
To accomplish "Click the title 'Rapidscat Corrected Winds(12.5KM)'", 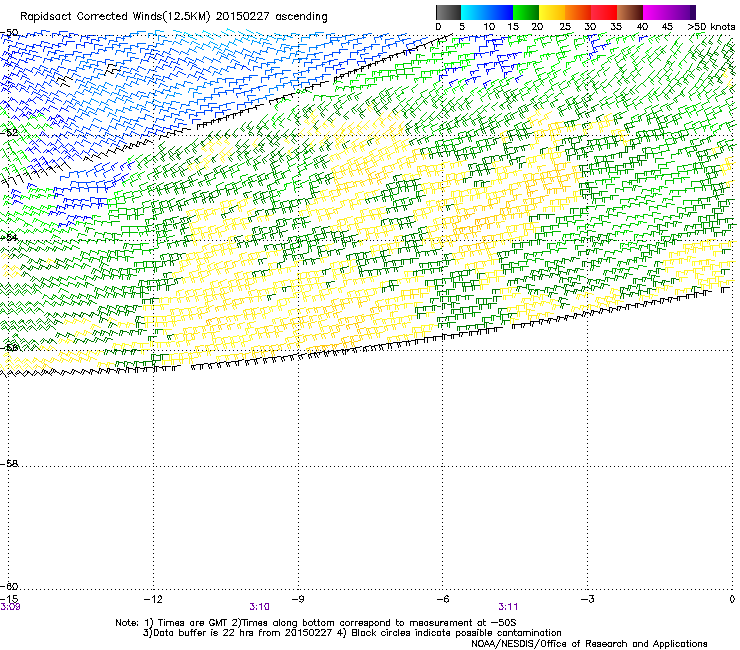I will [115, 17].
